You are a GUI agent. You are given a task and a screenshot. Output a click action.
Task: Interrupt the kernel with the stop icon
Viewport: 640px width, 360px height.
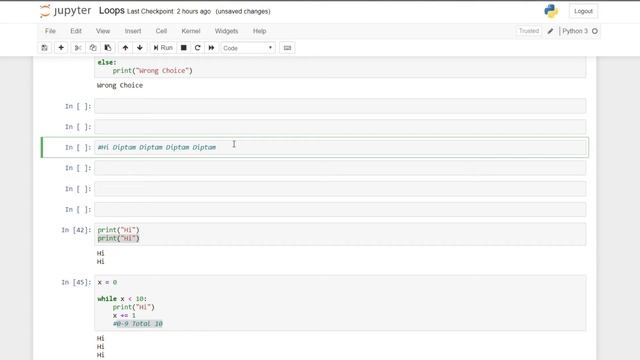(184, 48)
